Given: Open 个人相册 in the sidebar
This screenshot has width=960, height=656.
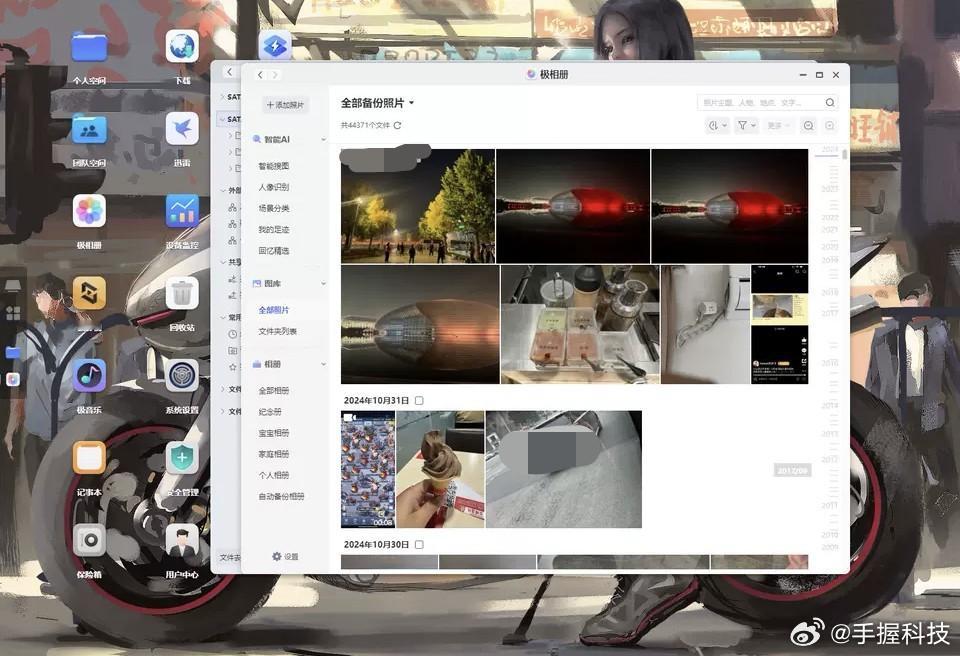Looking at the screenshot, I should pos(274,475).
